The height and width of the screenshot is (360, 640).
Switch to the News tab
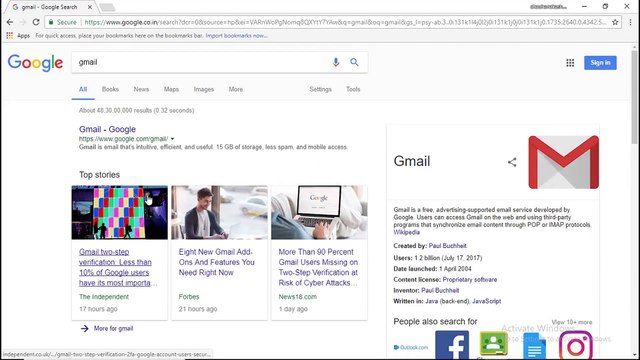pyautogui.click(x=141, y=89)
